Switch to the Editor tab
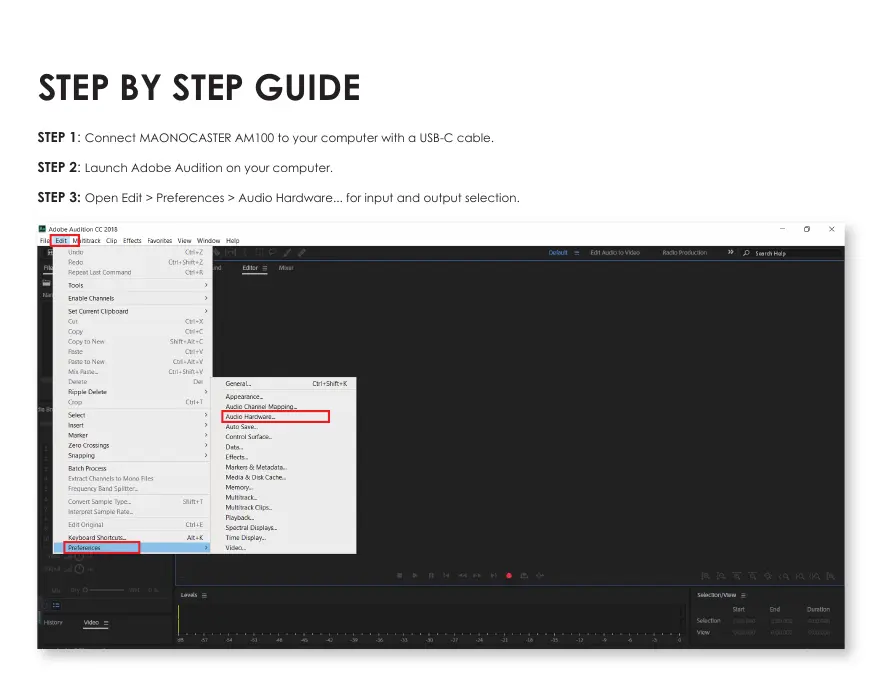 250,268
